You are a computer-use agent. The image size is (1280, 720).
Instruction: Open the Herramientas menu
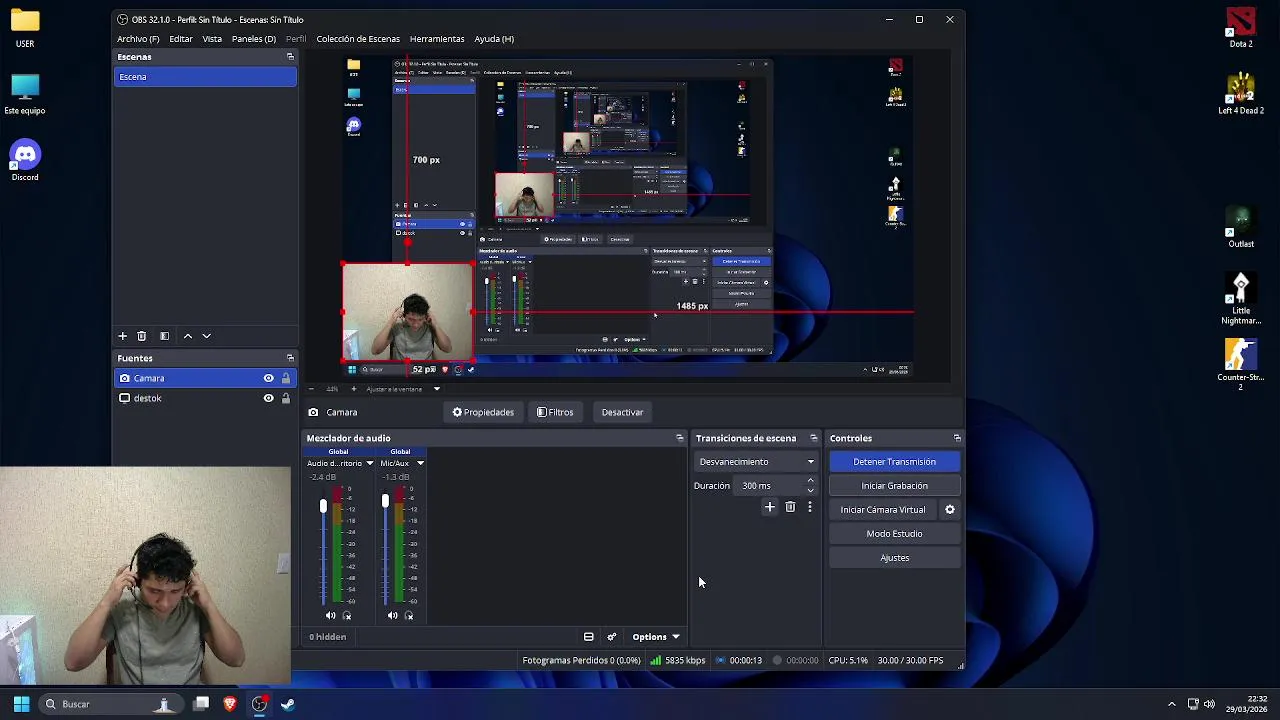437,39
